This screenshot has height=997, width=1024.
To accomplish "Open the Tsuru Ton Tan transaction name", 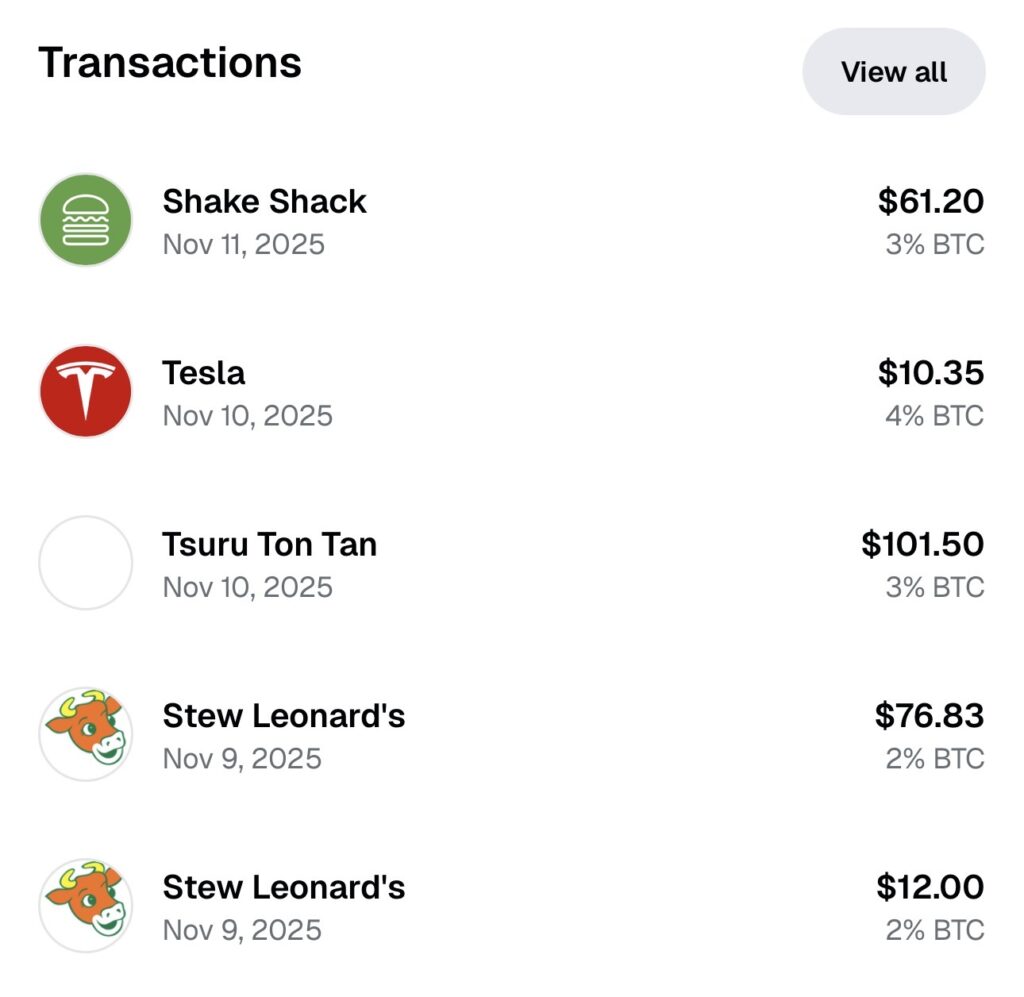I will (269, 544).
